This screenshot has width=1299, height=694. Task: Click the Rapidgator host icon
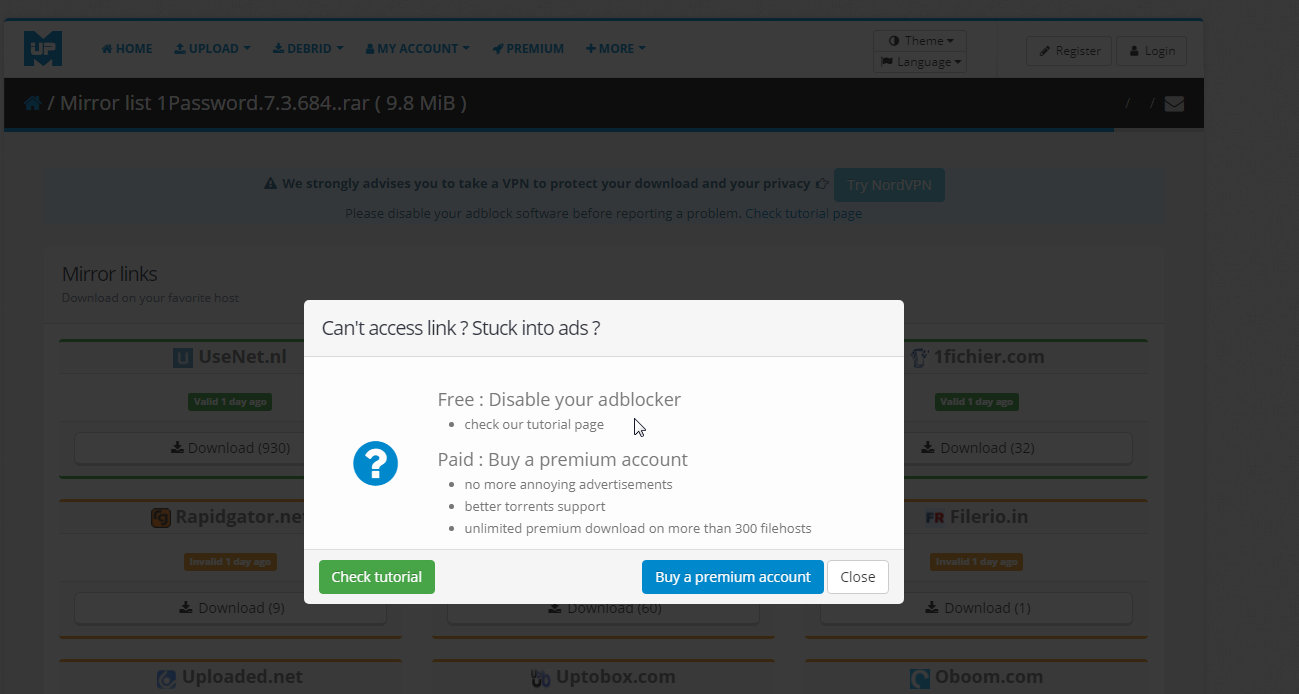pyautogui.click(x=161, y=517)
